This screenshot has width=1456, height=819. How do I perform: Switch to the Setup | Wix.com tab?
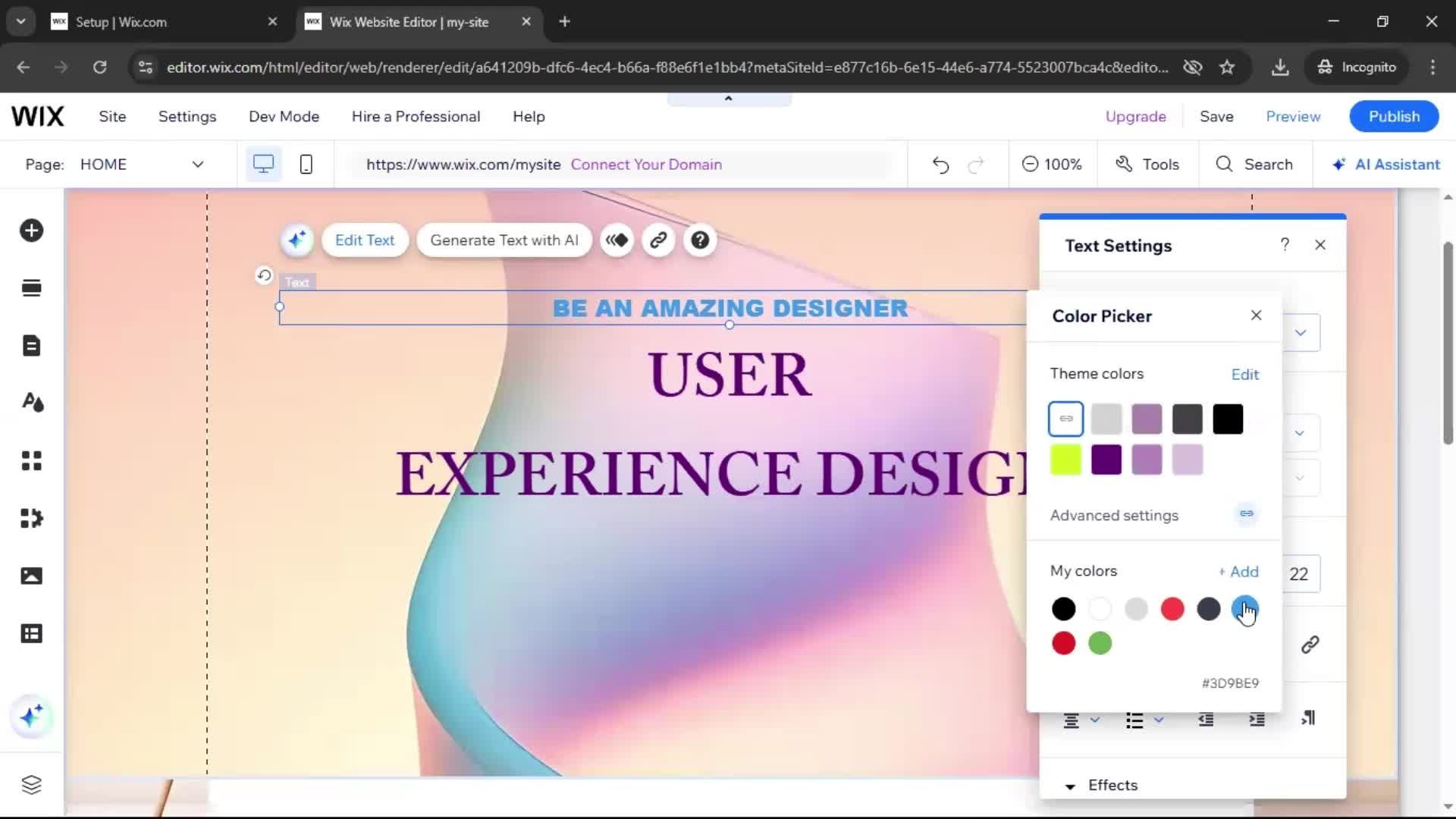tap(163, 22)
